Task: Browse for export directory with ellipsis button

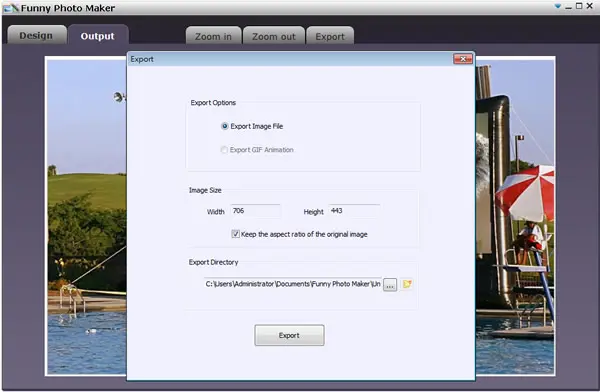Action: click(390, 285)
